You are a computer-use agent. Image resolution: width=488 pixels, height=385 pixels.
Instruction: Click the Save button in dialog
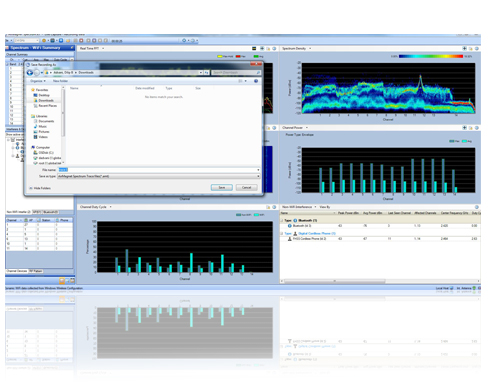click(x=221, y=188)
